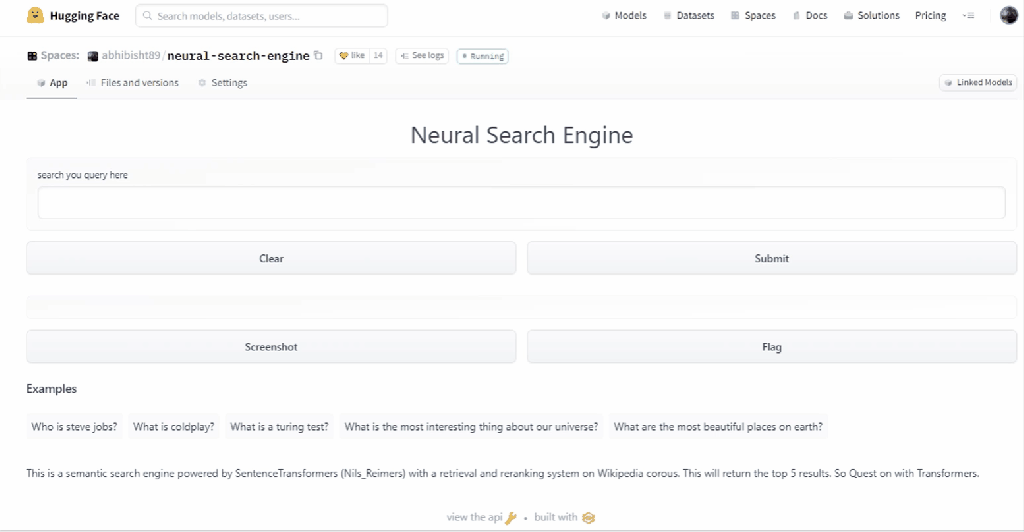Open the hamburger more-options menu icon
This screenshot has width=1024, height=532.
968,16
